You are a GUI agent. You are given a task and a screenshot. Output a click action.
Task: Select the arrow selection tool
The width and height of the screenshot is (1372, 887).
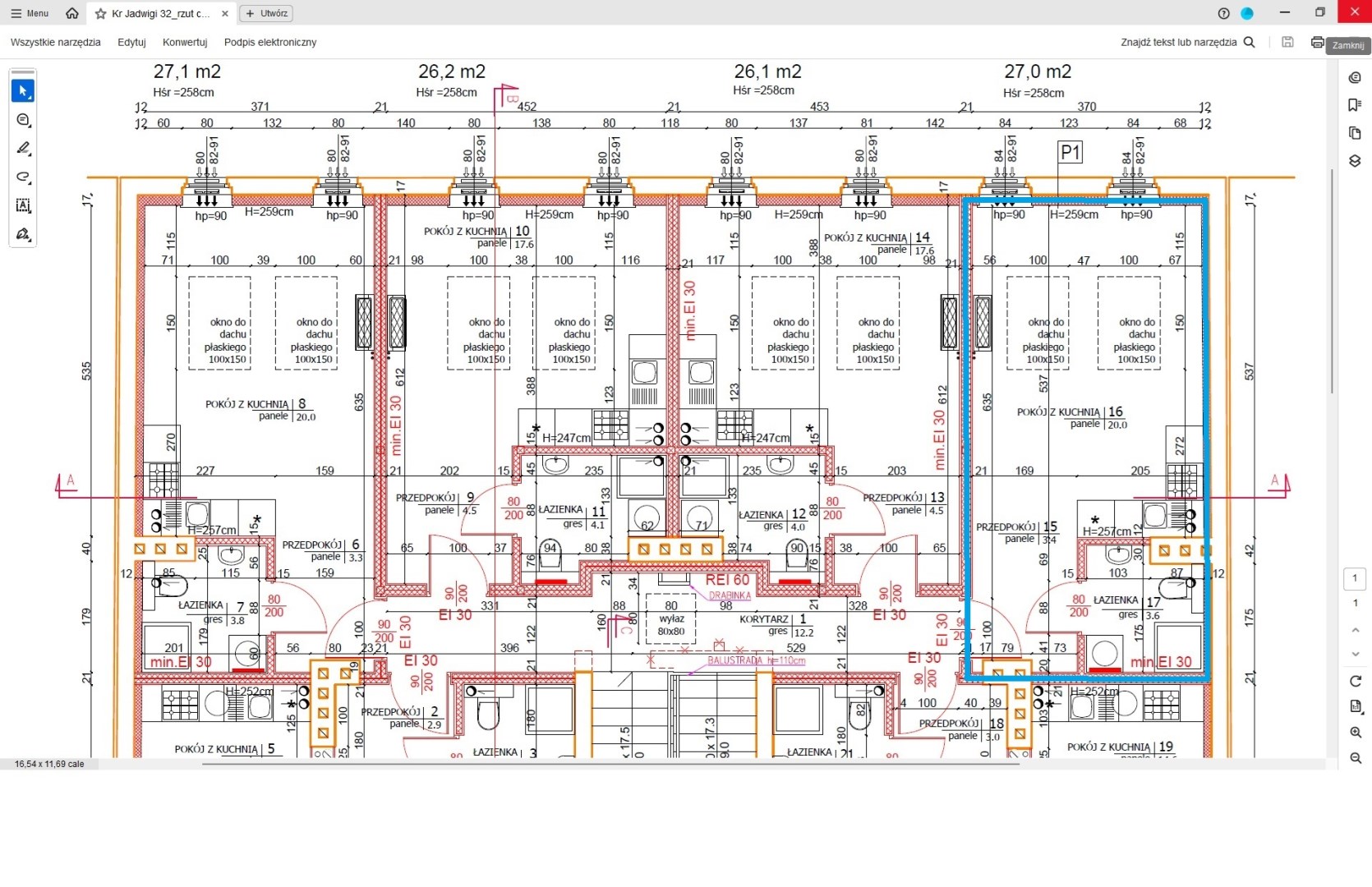pyautogui.click(x=23, y=91)
